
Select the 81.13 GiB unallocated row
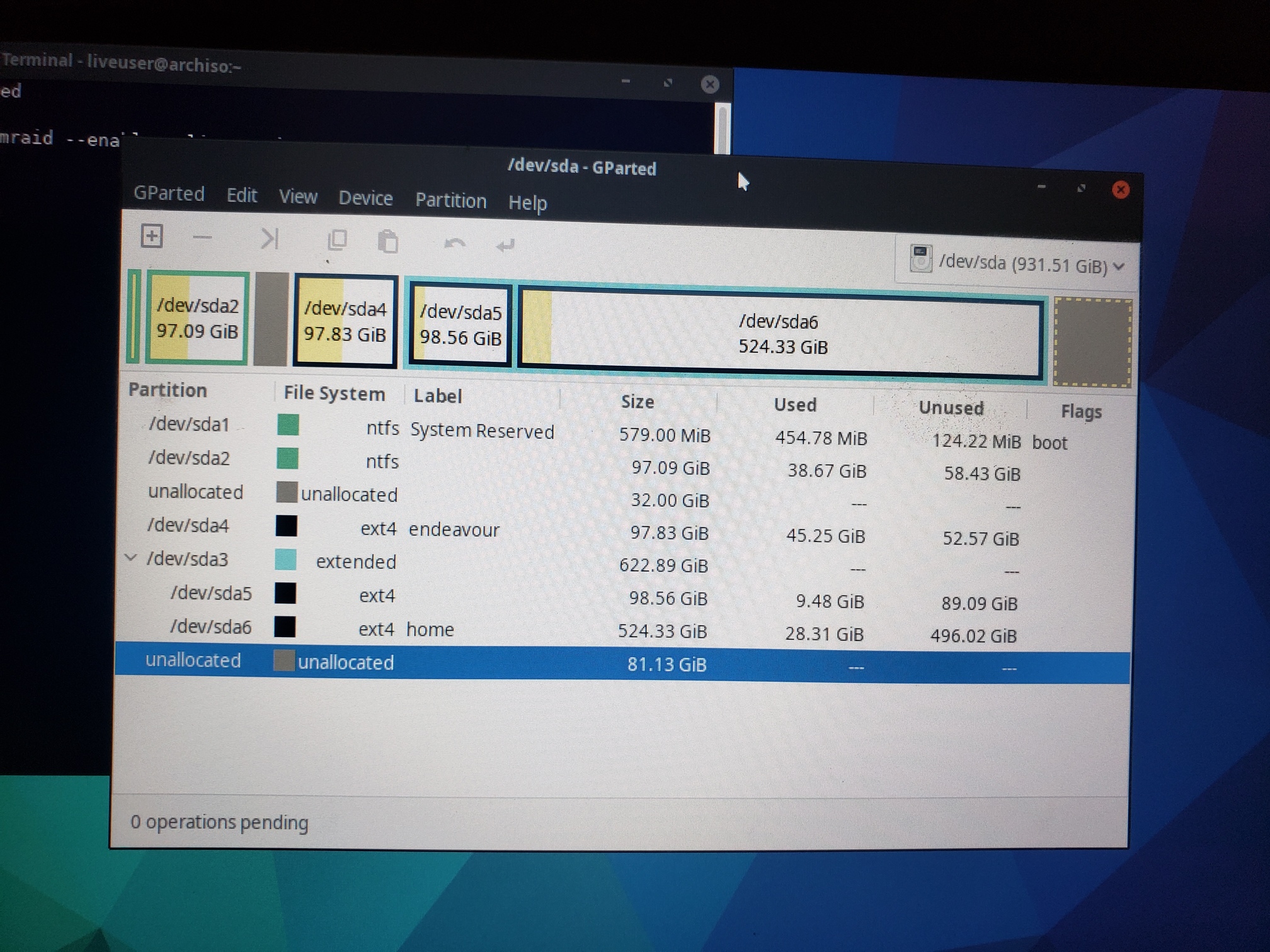point(622,664)
